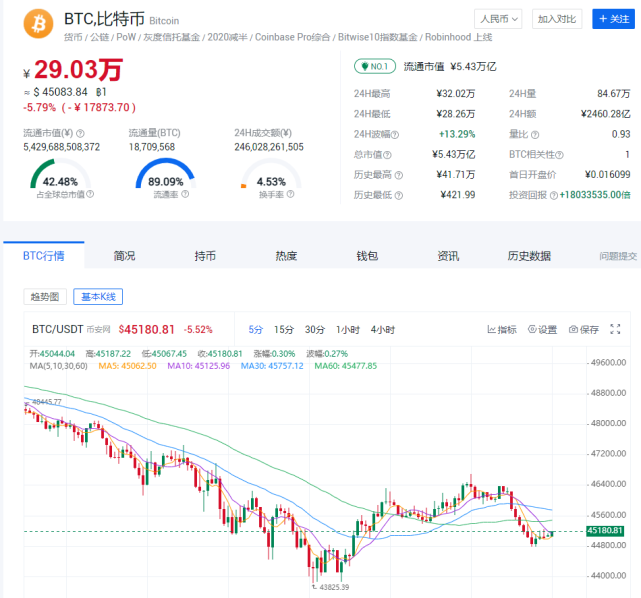The image size is (641, 598).
Task: Click the 2020减半 tag
Action: pos(227,37)
